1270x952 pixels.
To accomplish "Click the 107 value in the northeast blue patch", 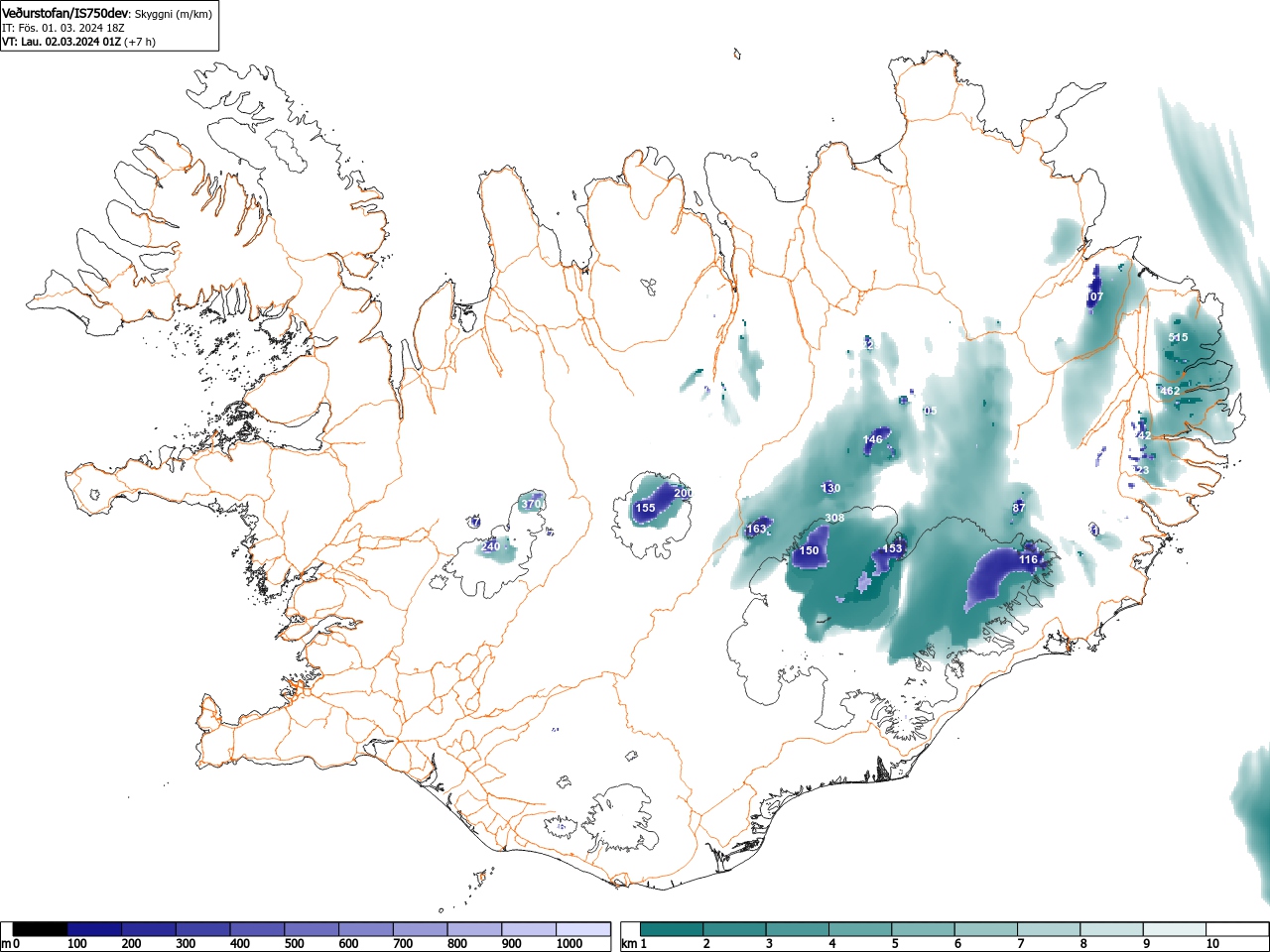I will [x=1094, y=297].
